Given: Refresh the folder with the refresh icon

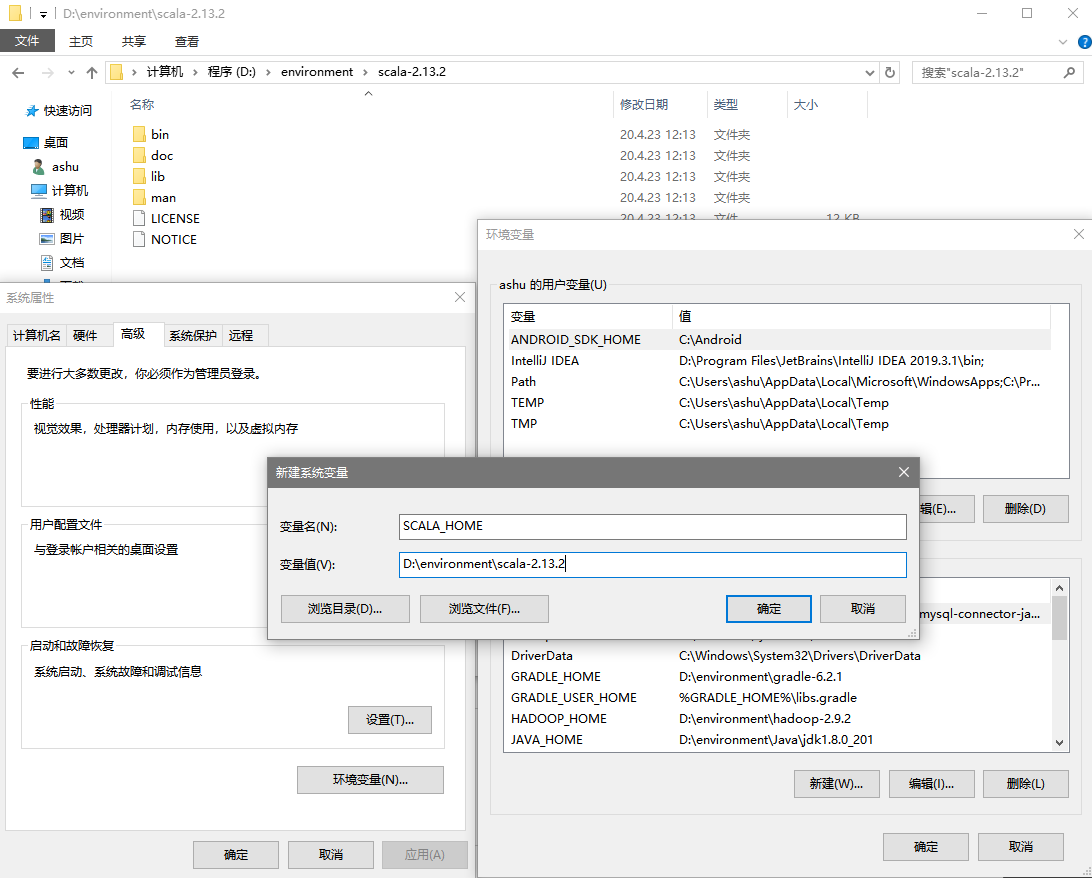Looking at the screenshot, I should click(889, 71).
